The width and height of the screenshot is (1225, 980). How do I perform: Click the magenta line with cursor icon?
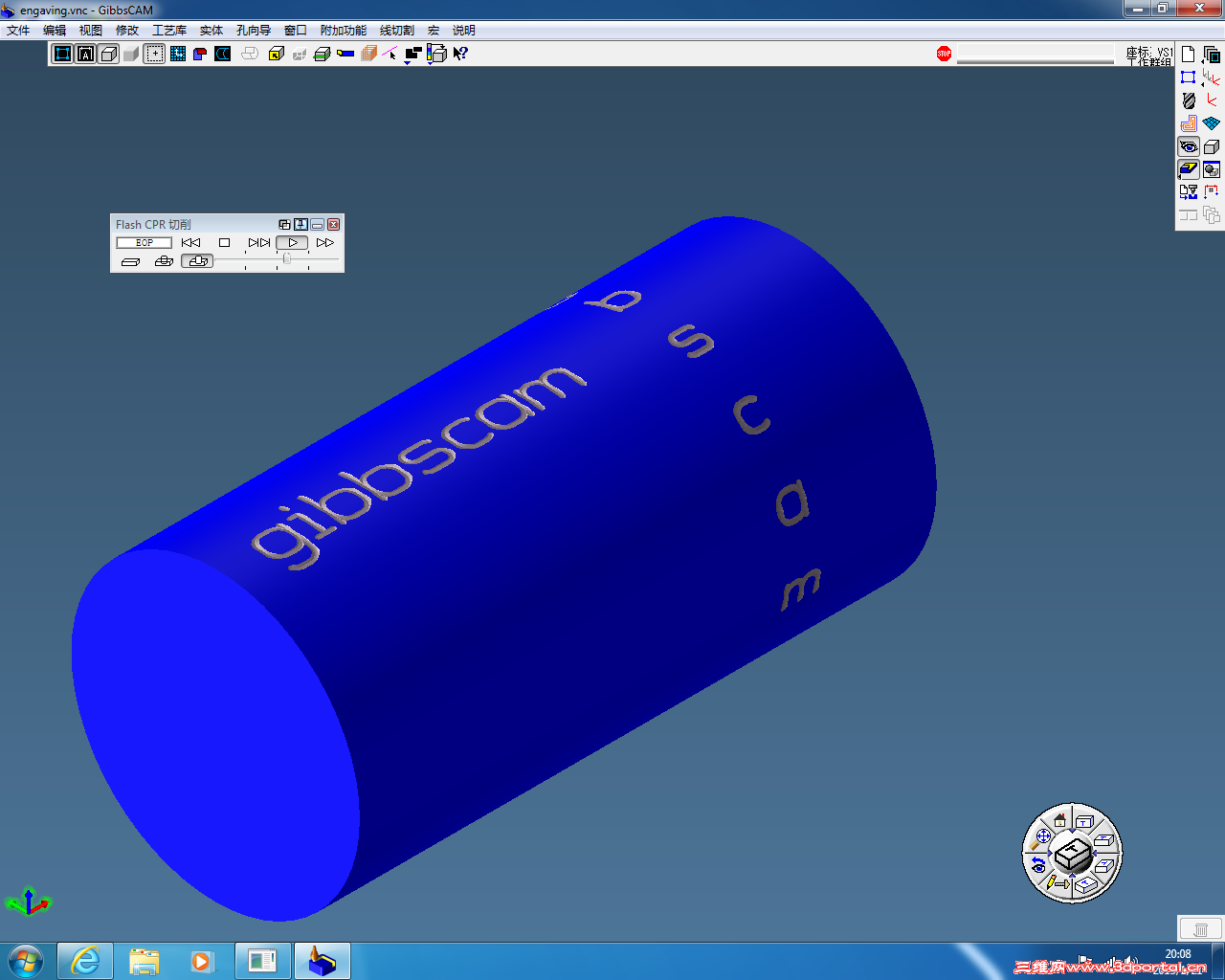click(390, 54)
